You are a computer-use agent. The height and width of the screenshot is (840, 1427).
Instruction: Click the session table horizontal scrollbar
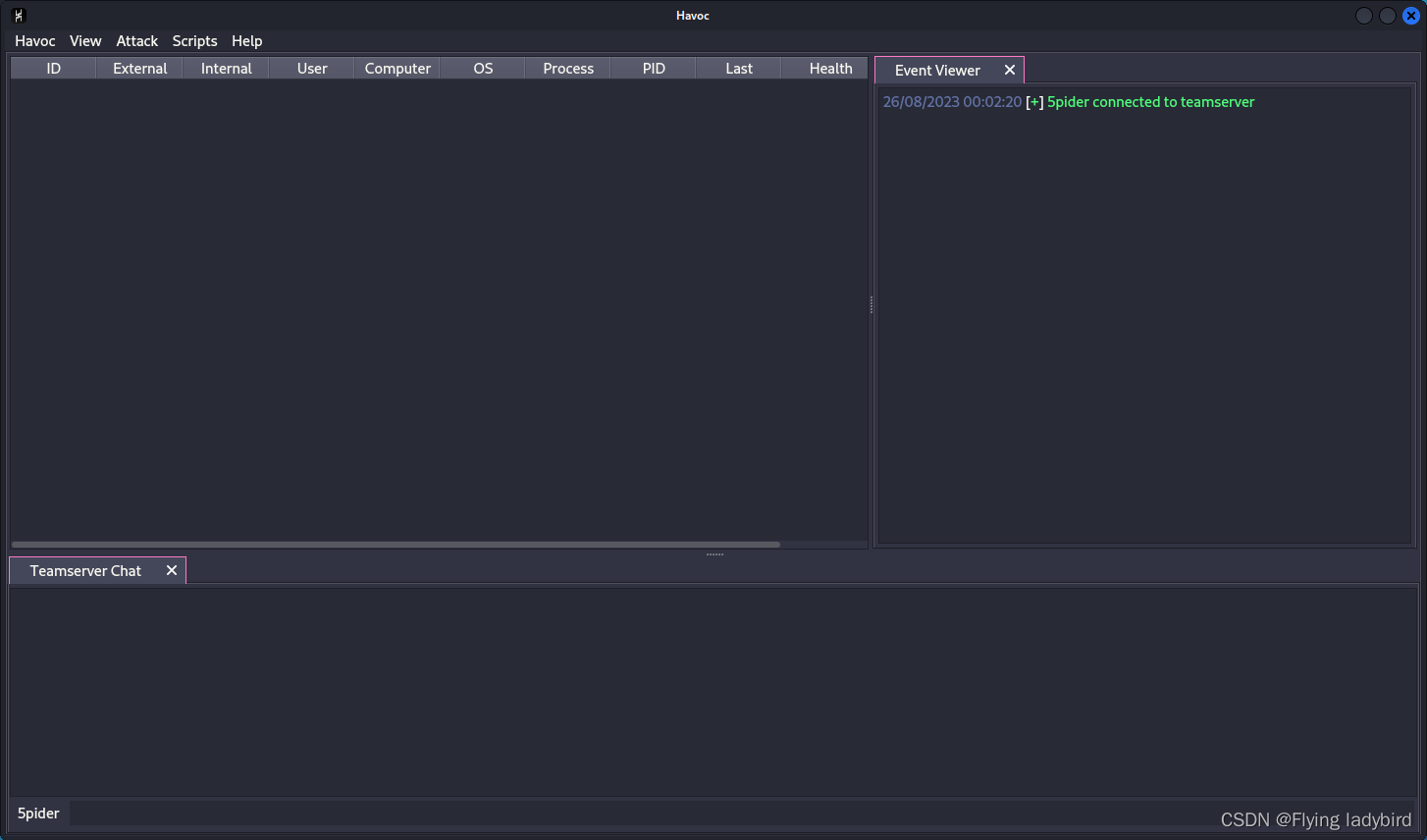(x=396, y=544)
